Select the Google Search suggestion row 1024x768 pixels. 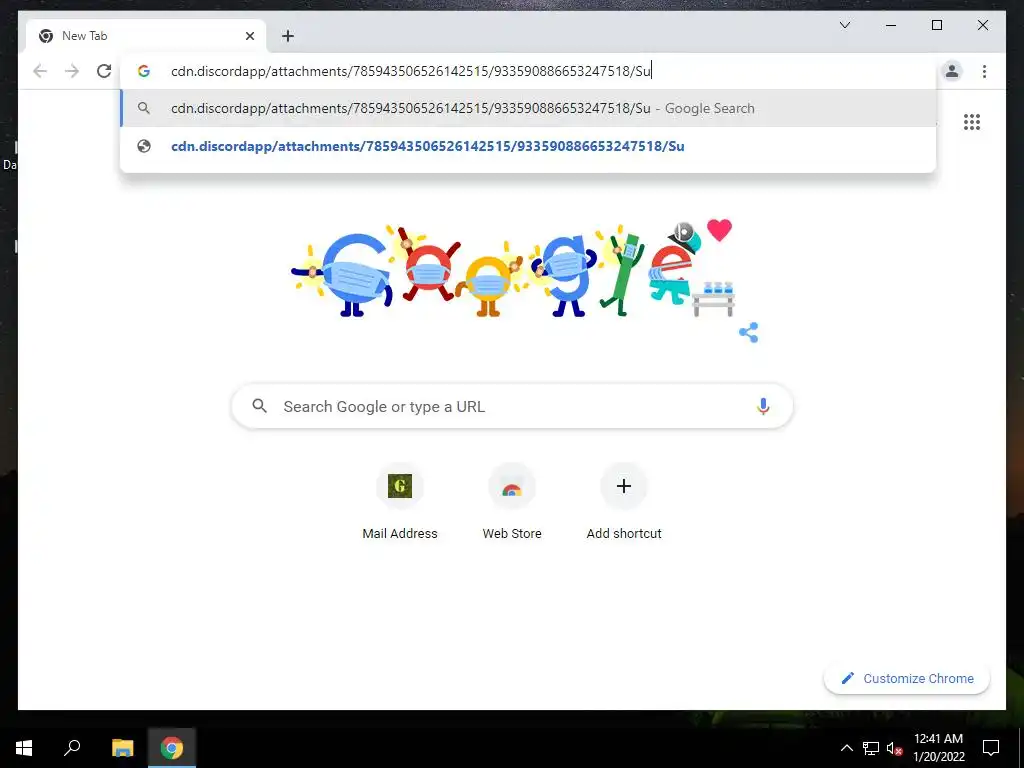click(528, 108)
